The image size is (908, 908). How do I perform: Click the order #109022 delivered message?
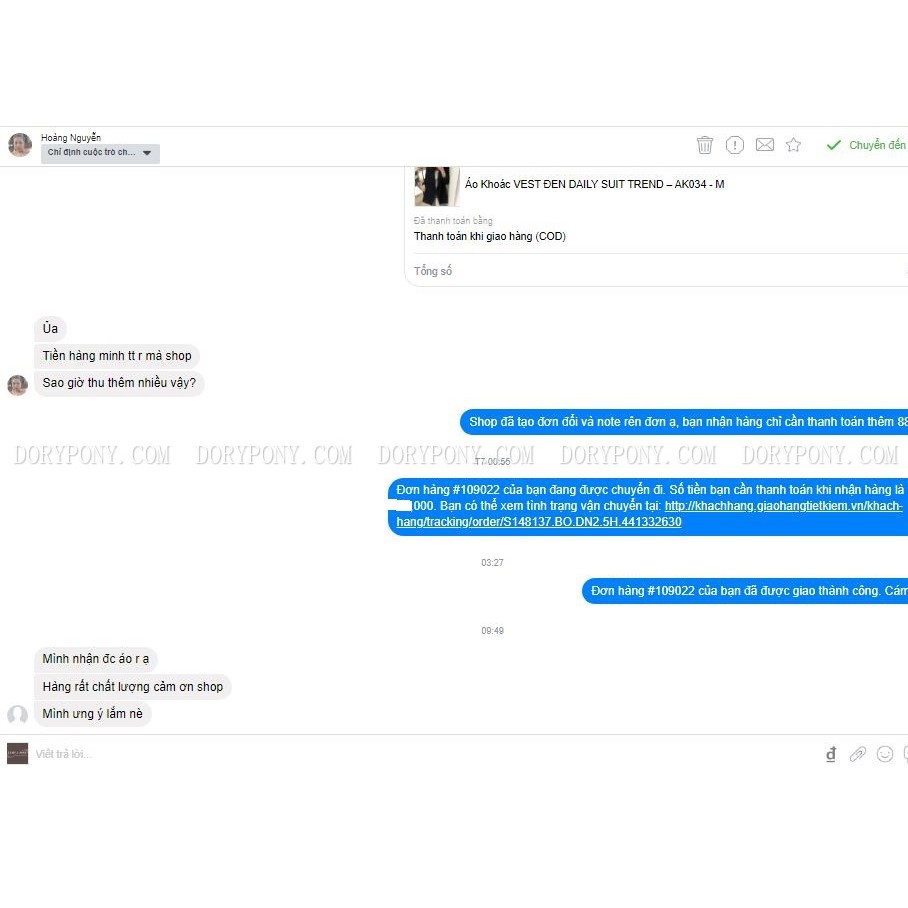click(x=745, y=591)
